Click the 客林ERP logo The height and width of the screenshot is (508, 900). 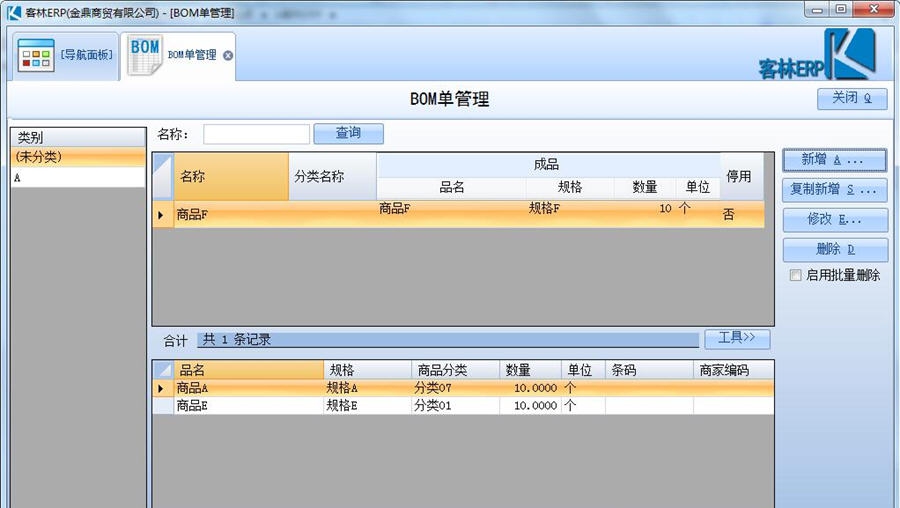click(817, 54)
